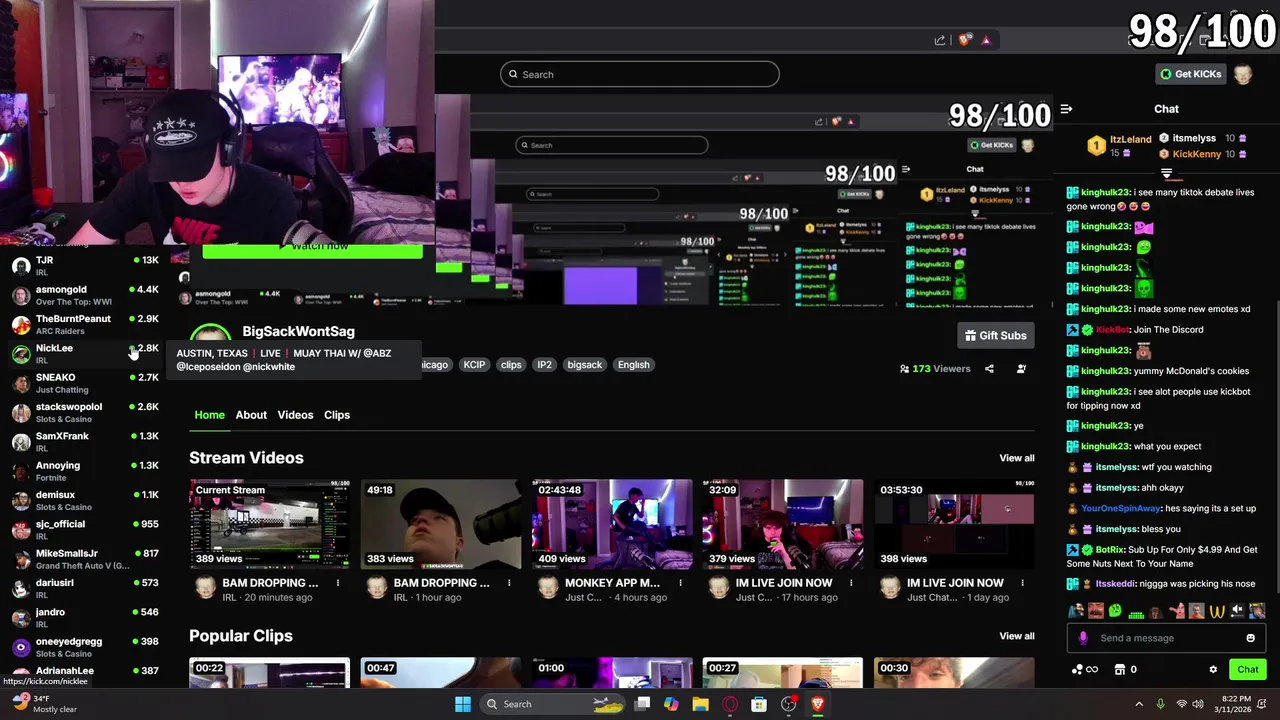
Task: Click dariusirl in the sidebar list
Action: pyautogui.click(x=85, y=588)
